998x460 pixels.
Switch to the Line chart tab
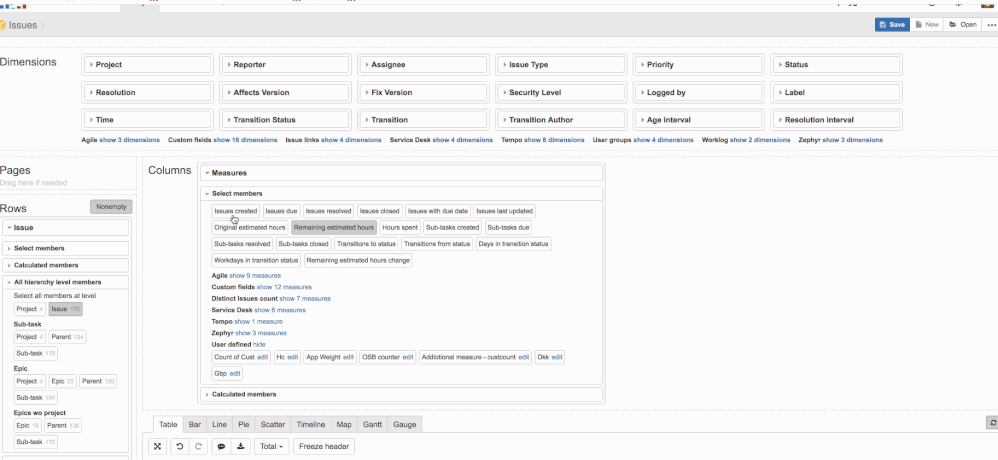click(x=219, y=424)
